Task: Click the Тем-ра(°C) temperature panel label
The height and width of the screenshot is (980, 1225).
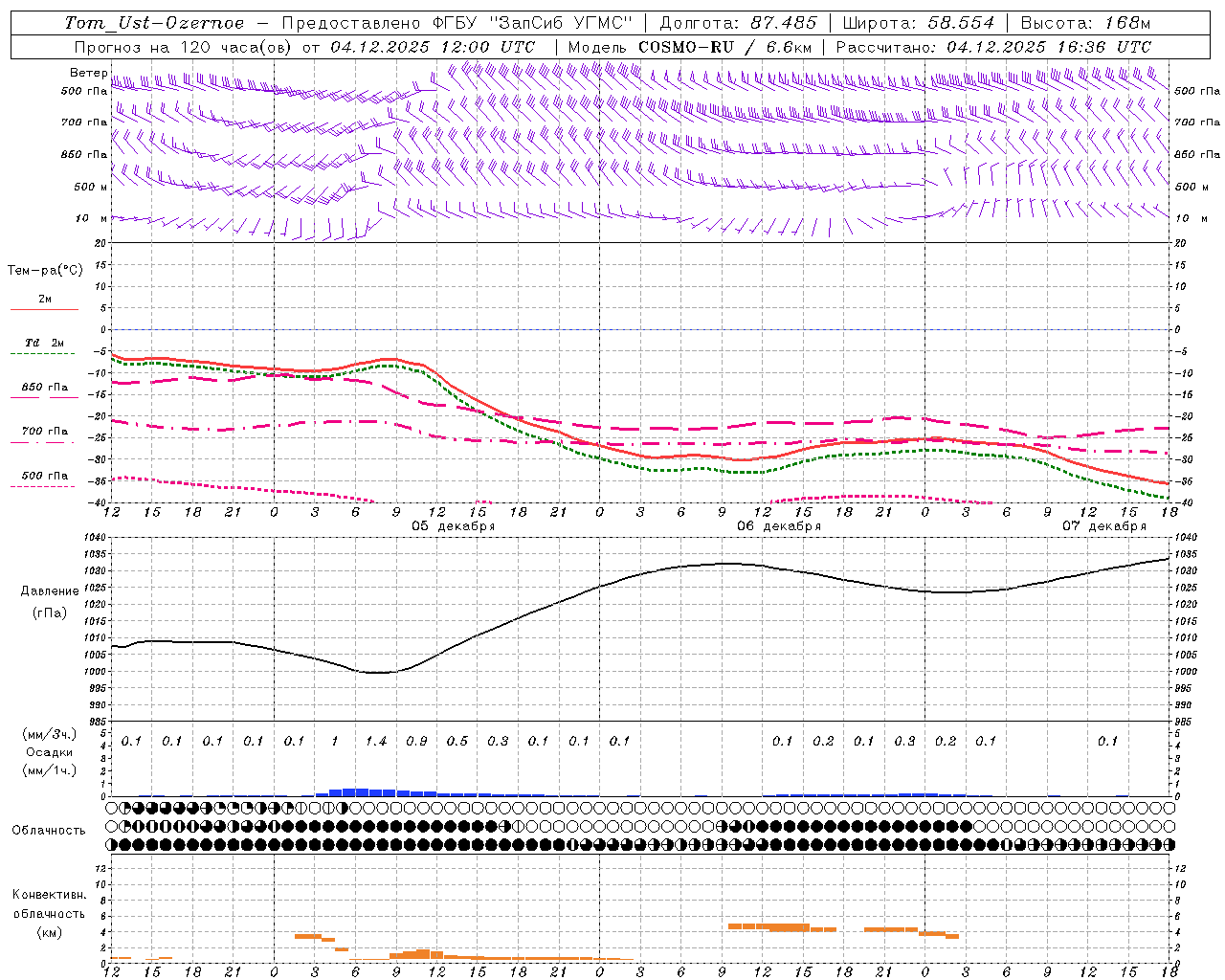Action: (x=45, y=271)
